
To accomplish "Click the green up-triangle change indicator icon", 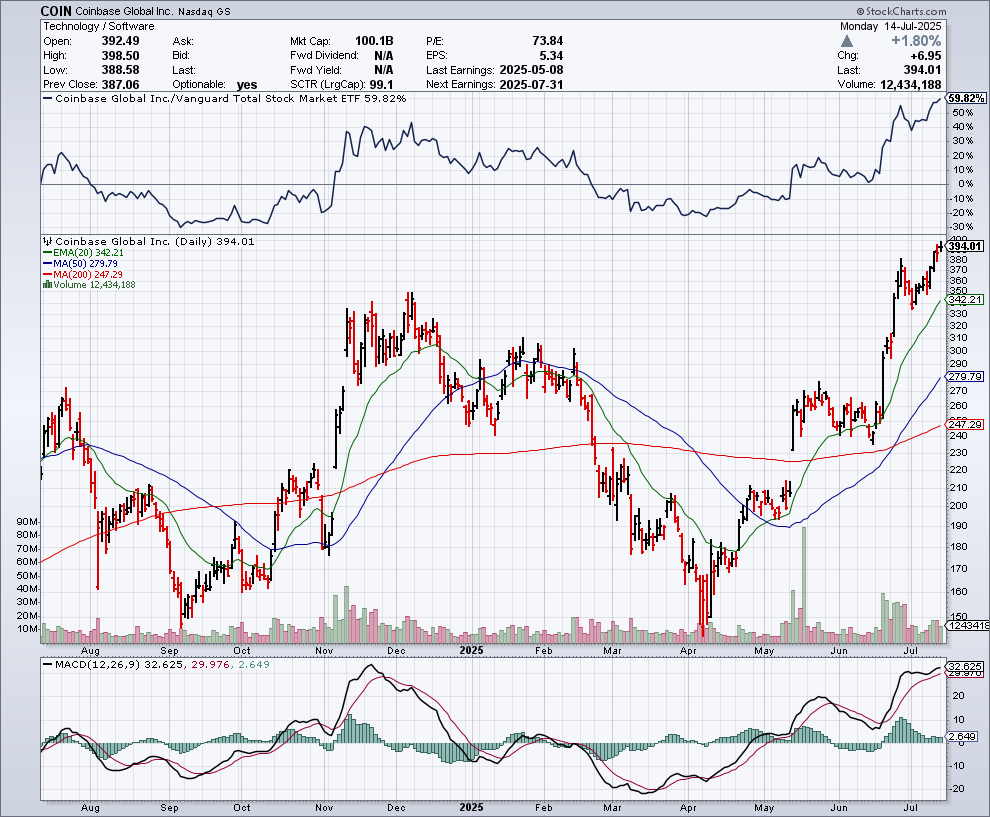I will [847, 41].
